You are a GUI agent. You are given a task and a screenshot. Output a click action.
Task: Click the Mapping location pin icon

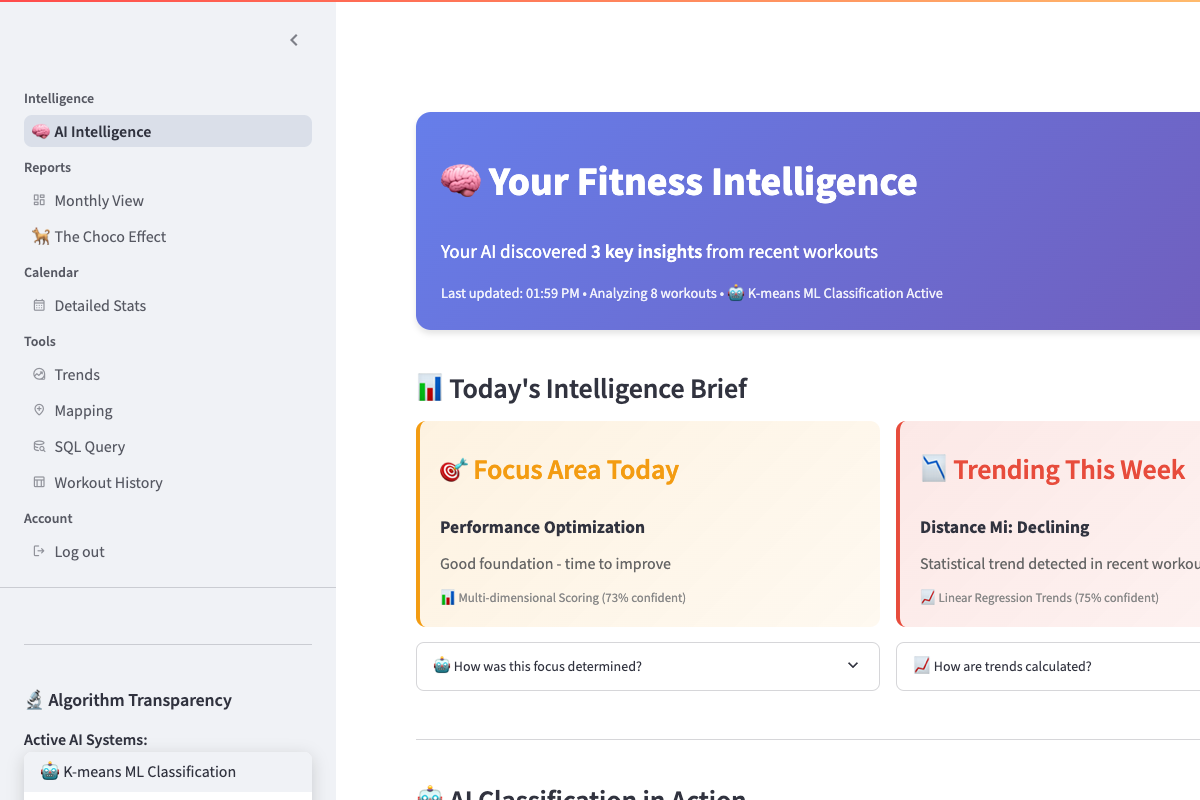click(x=39, y=410)
